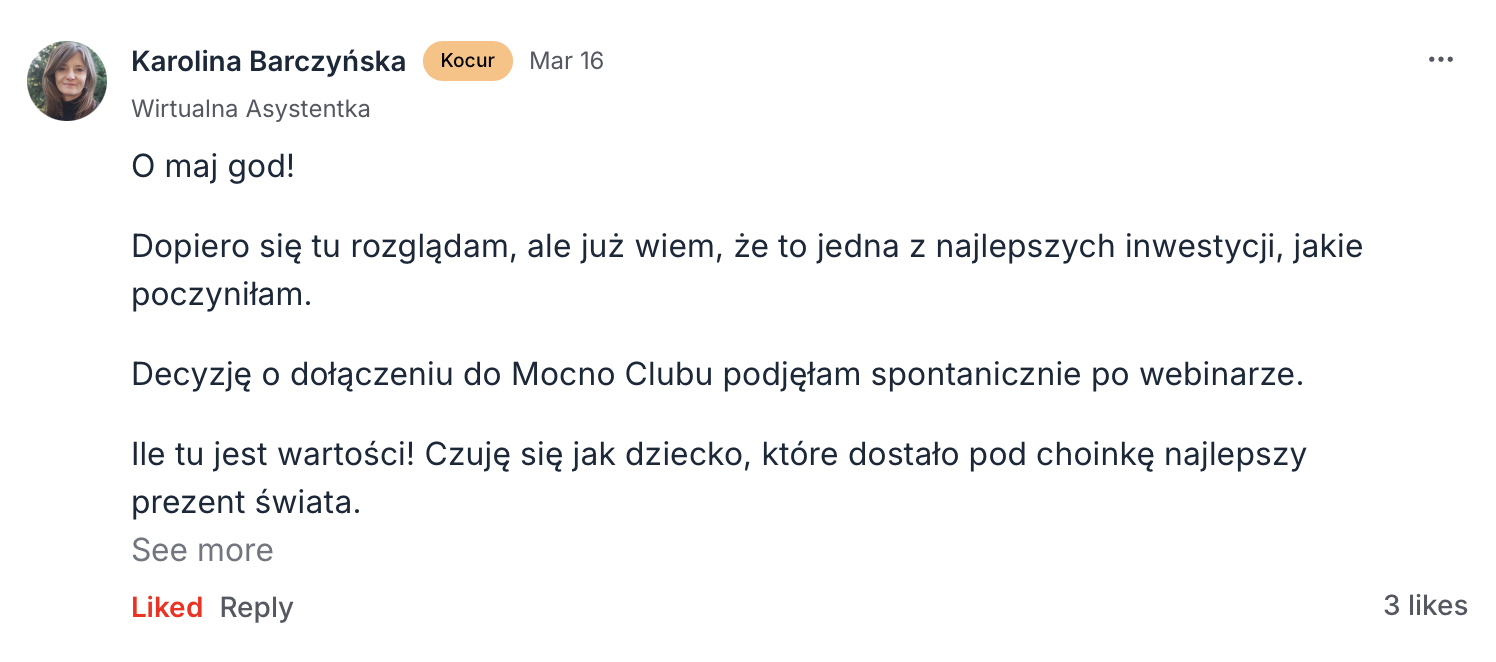1496x662 pixels.
Task: Show who liked via 3 likes
Action: [x=1425, y=605]
